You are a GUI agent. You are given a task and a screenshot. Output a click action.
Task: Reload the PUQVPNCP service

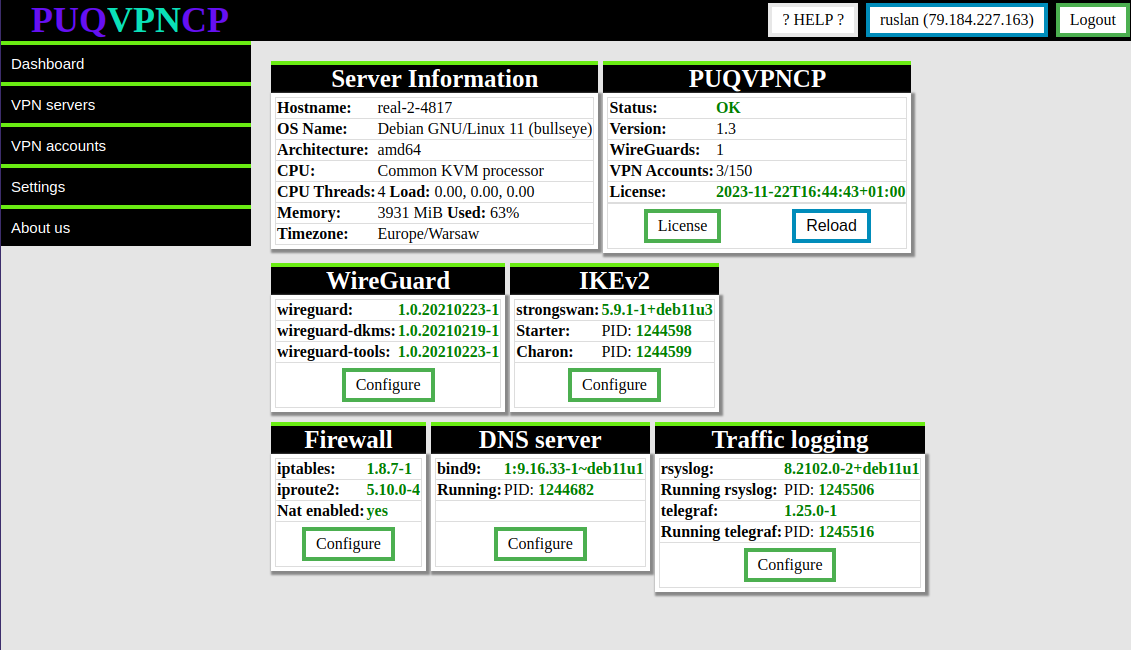pyautogui.click(x=831, y=226)
